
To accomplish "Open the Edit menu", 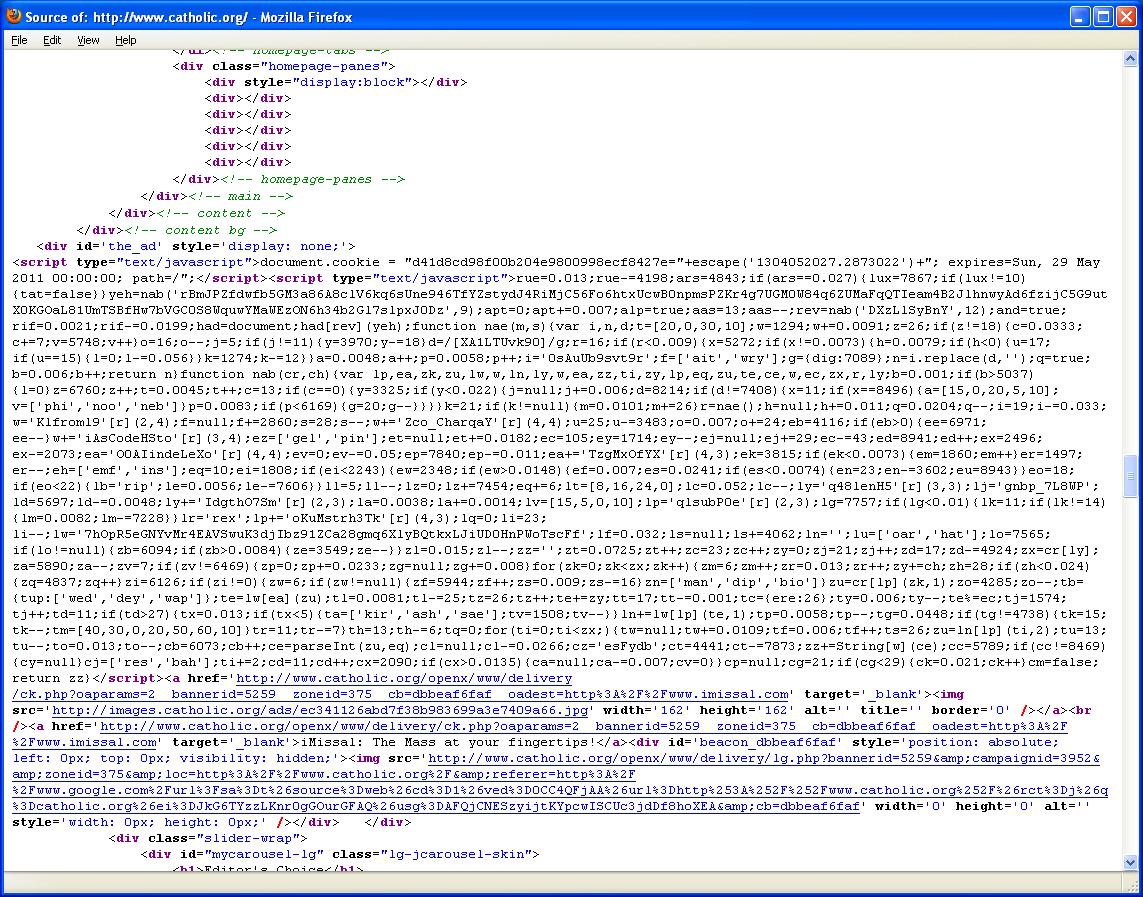I will [x=52, y=40].
